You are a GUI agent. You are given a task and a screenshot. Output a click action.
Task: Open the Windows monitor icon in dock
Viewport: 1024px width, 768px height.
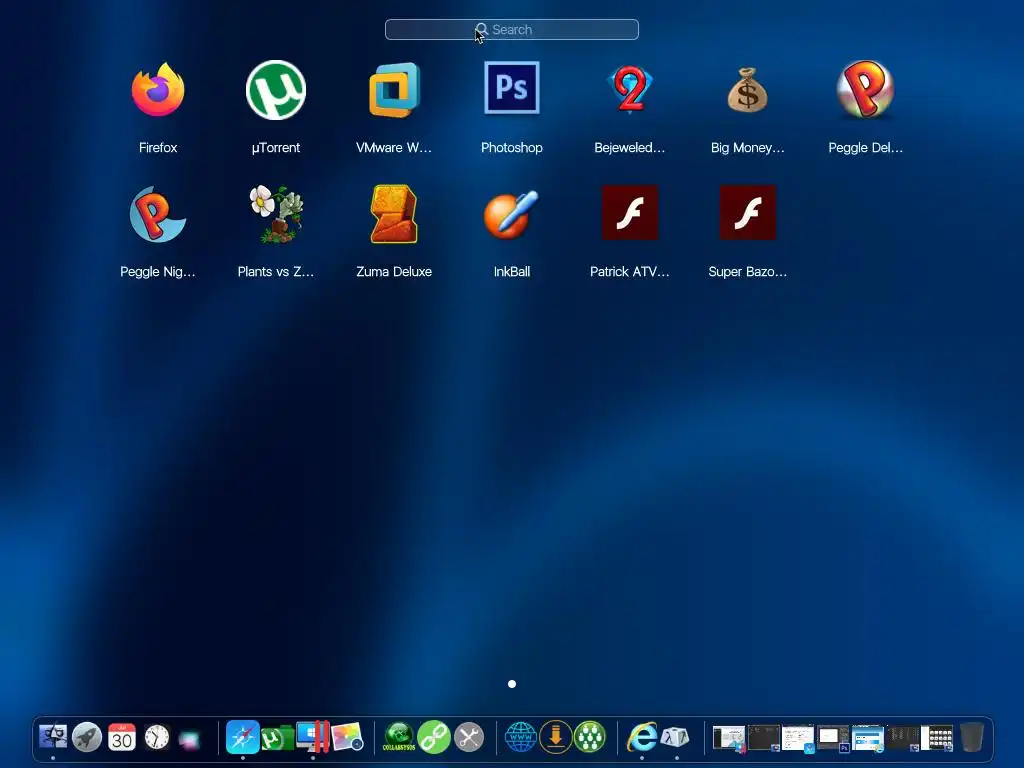(x=312, y=737)
